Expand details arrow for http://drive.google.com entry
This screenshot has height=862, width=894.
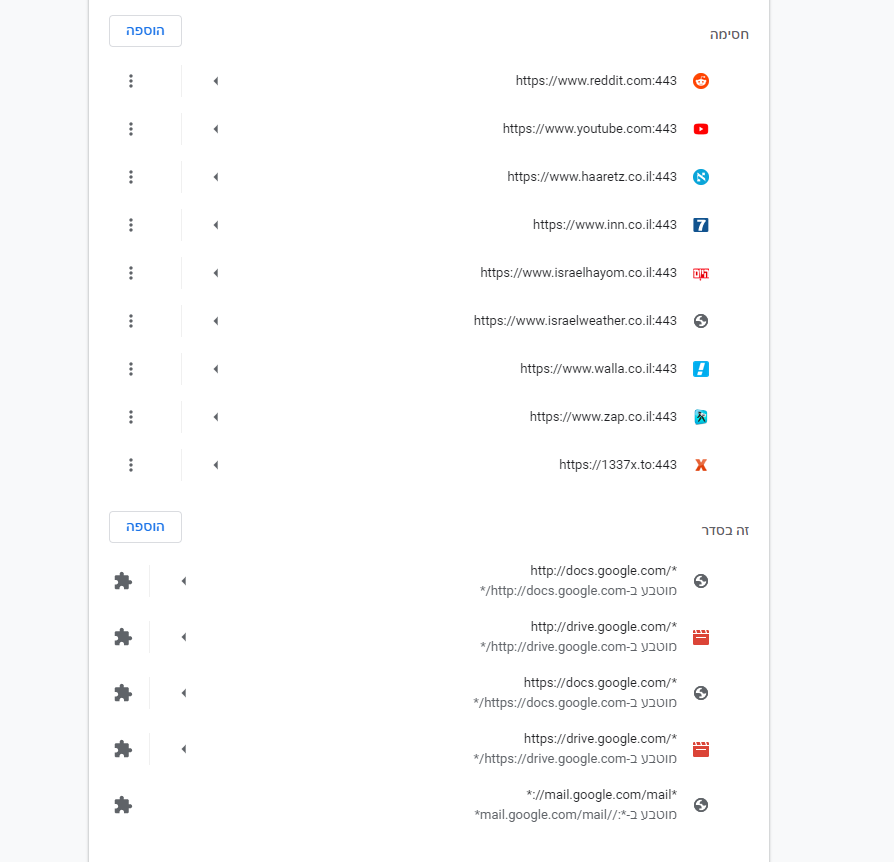click(184, 637)
